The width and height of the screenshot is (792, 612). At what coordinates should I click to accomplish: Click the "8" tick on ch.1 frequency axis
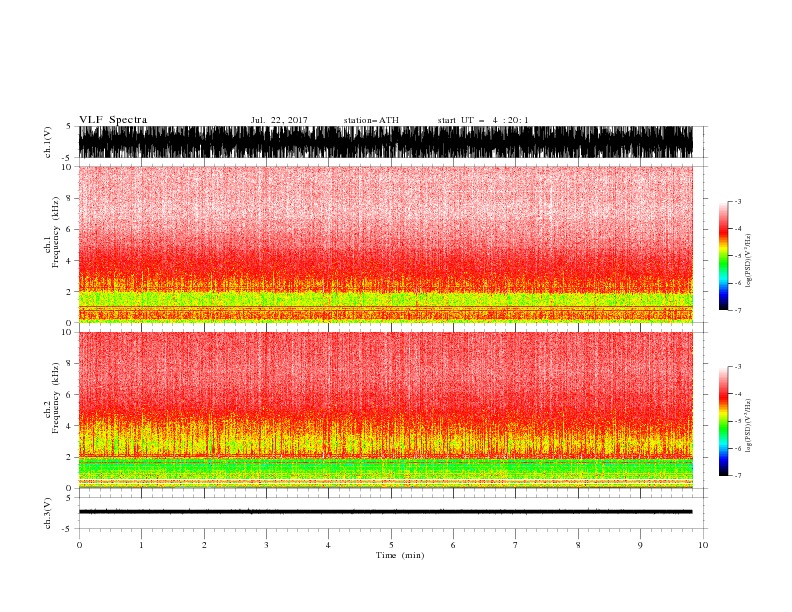[x=69, y=198]
